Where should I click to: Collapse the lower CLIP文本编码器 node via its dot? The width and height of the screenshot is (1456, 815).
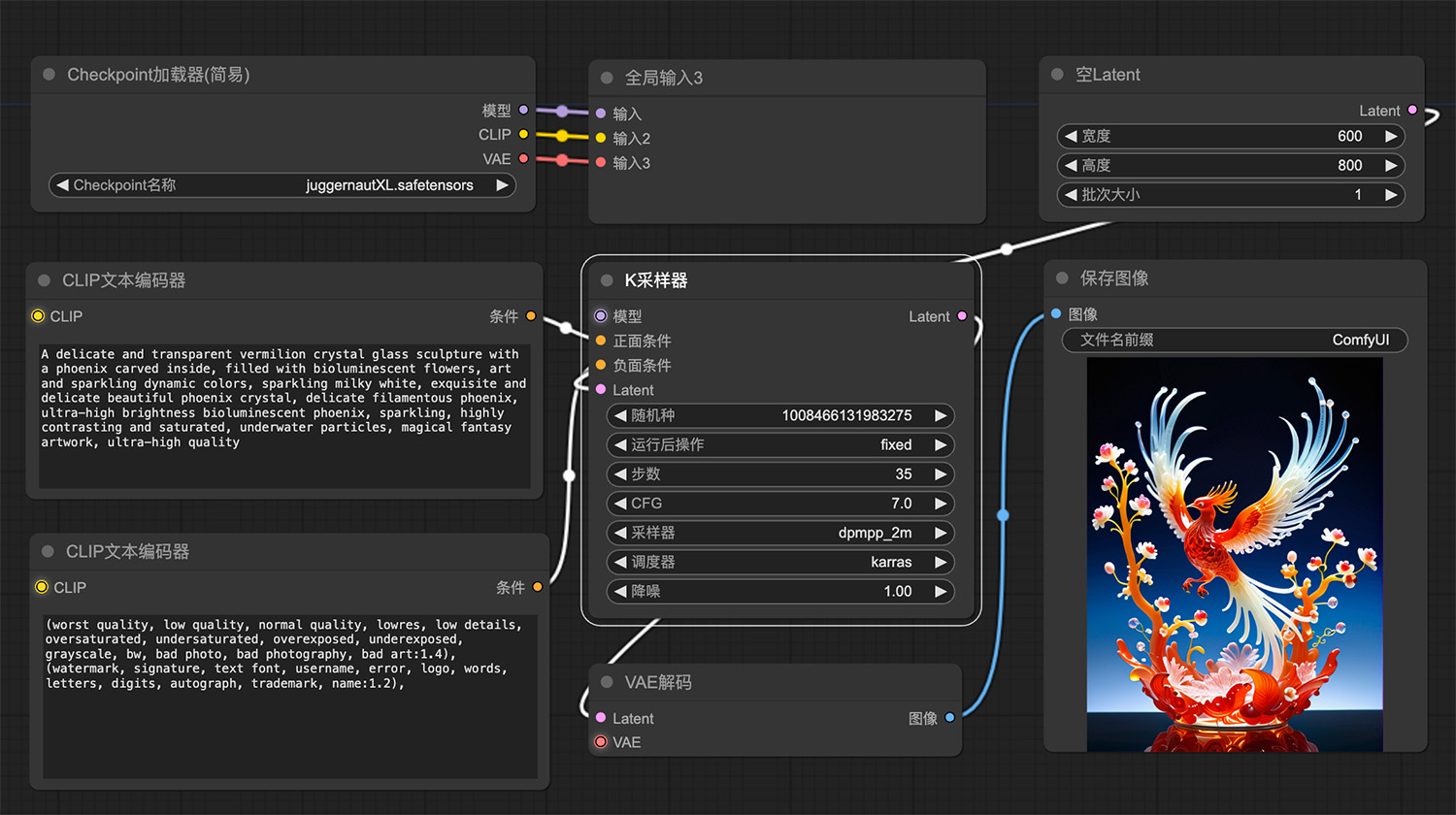48,551
